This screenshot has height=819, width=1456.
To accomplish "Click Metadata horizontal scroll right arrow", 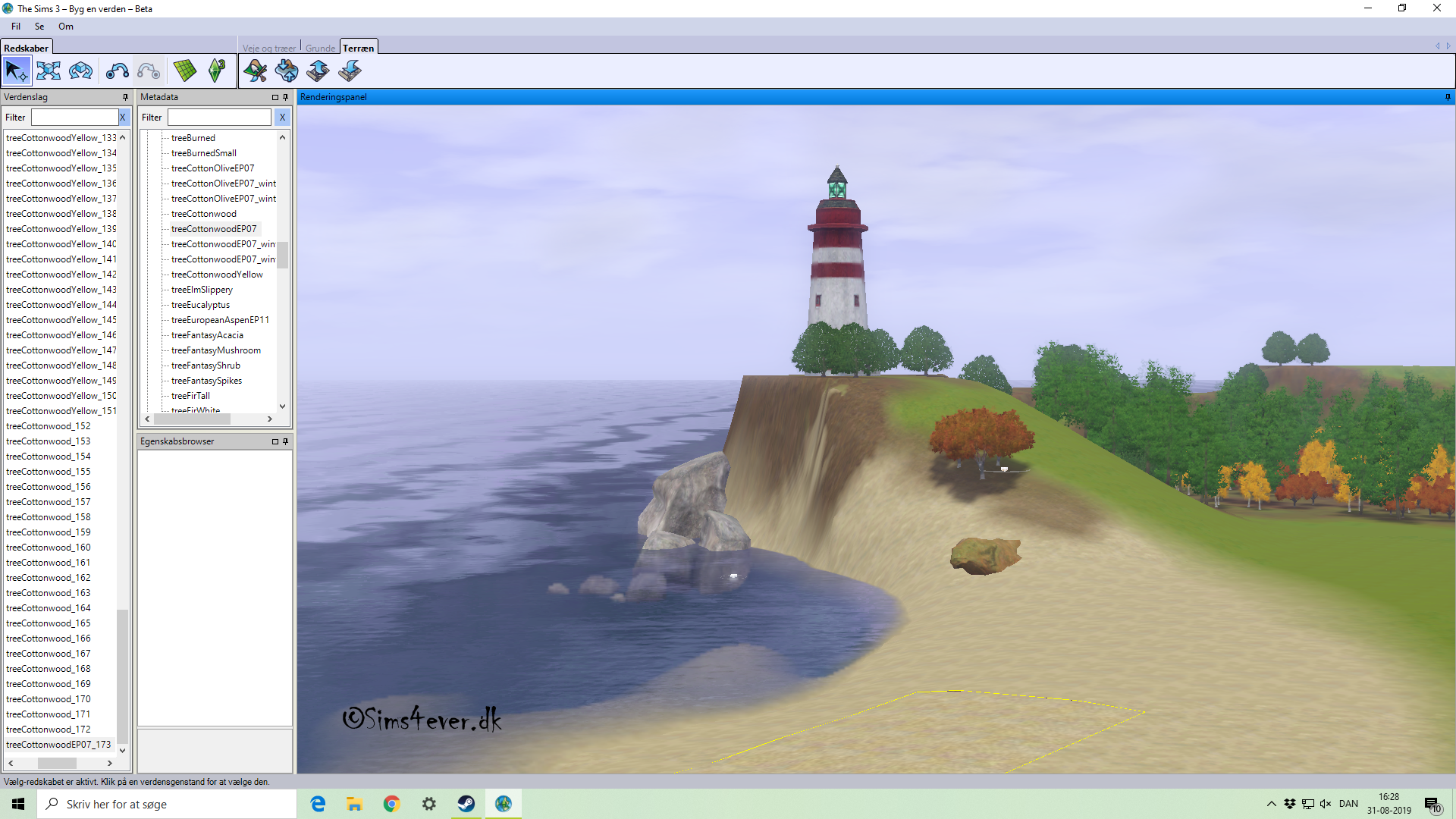I will tap(270, 419).
